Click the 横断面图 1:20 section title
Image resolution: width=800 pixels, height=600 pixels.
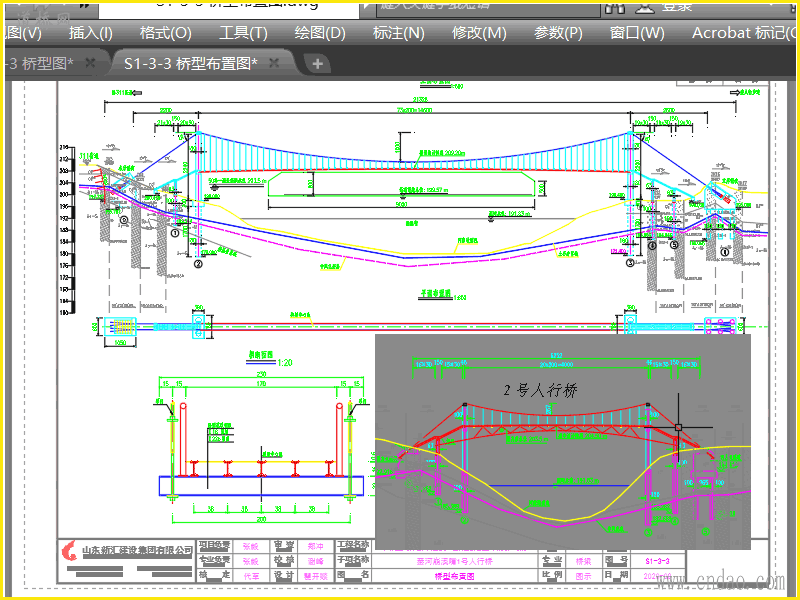pos(270,359)
